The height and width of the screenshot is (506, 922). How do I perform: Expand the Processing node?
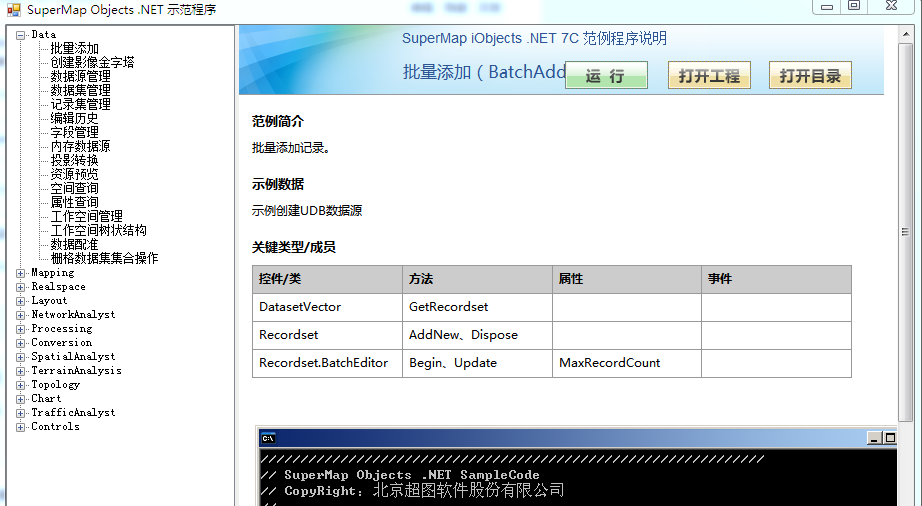pos(21,329)
